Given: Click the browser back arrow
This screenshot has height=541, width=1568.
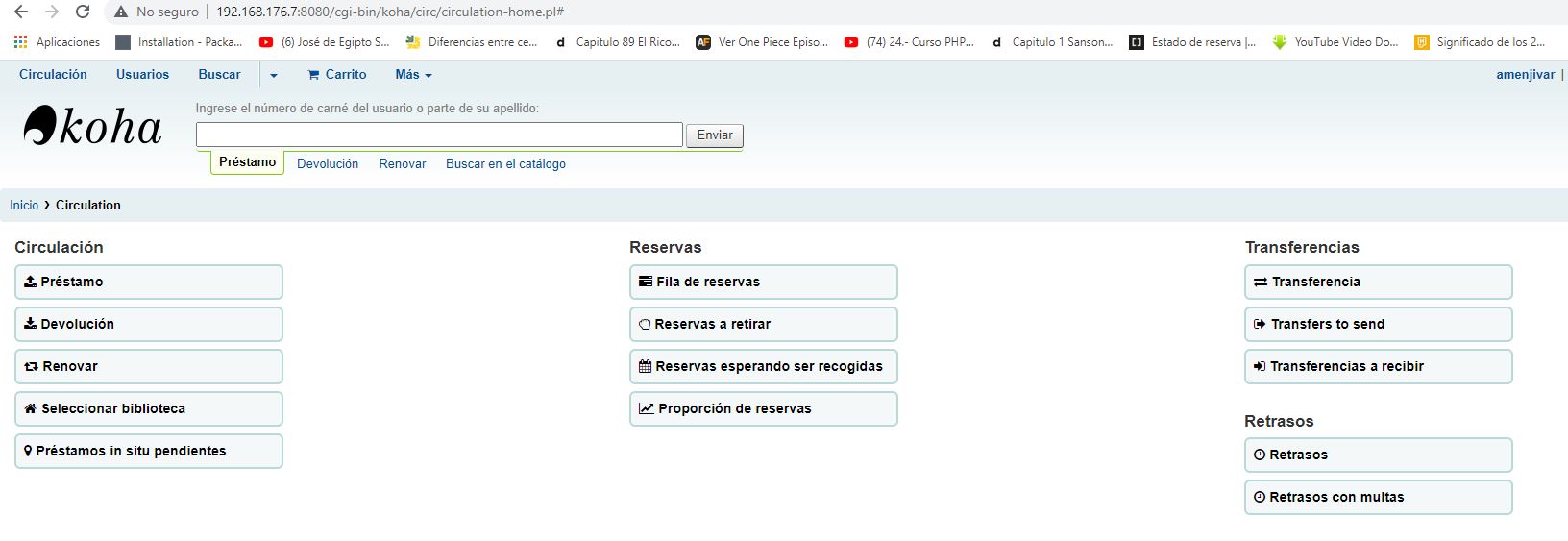Looking at the screenshot, I should (x=21, y=12).
